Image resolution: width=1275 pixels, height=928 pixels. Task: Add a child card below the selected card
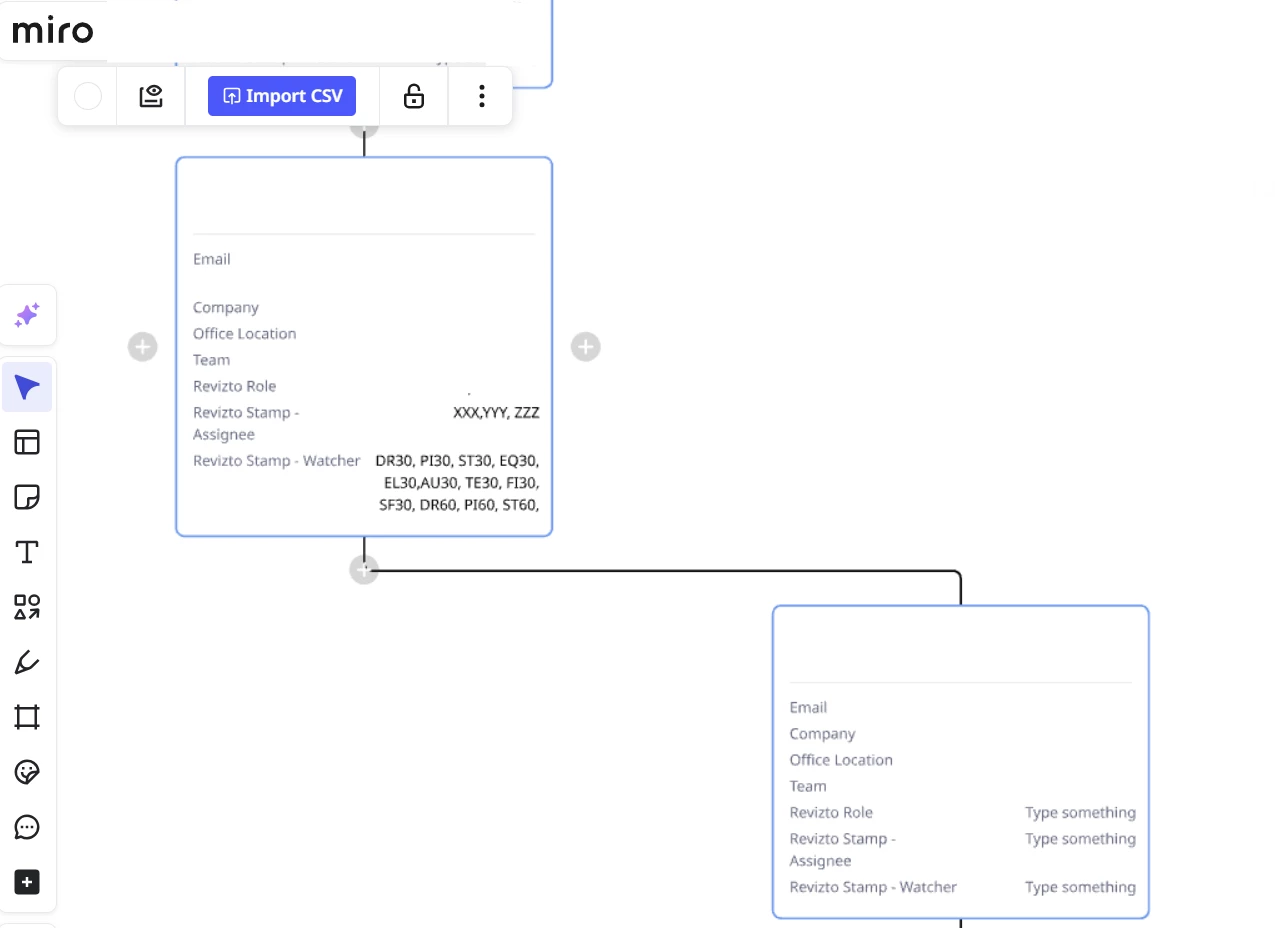tap(364, 570)
